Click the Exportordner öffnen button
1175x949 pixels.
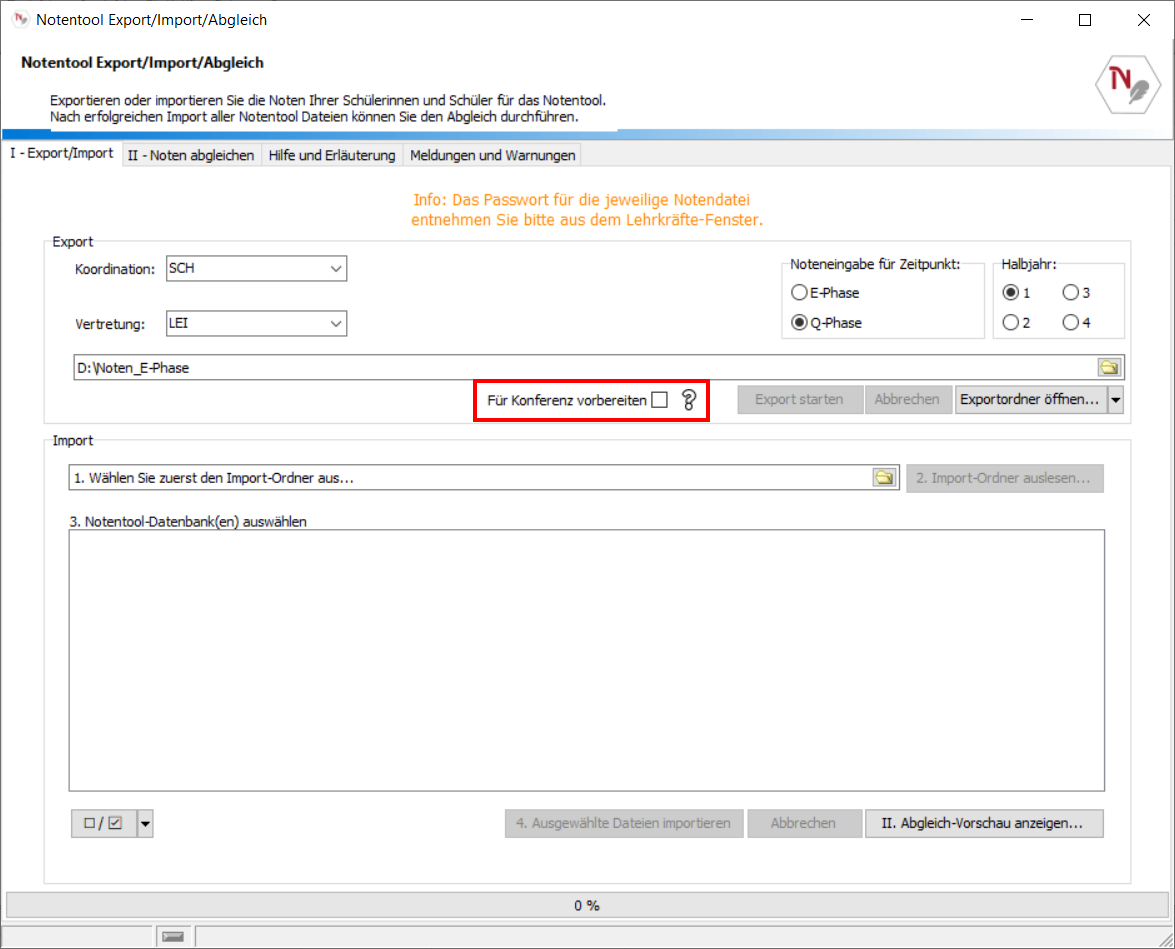1030,400
